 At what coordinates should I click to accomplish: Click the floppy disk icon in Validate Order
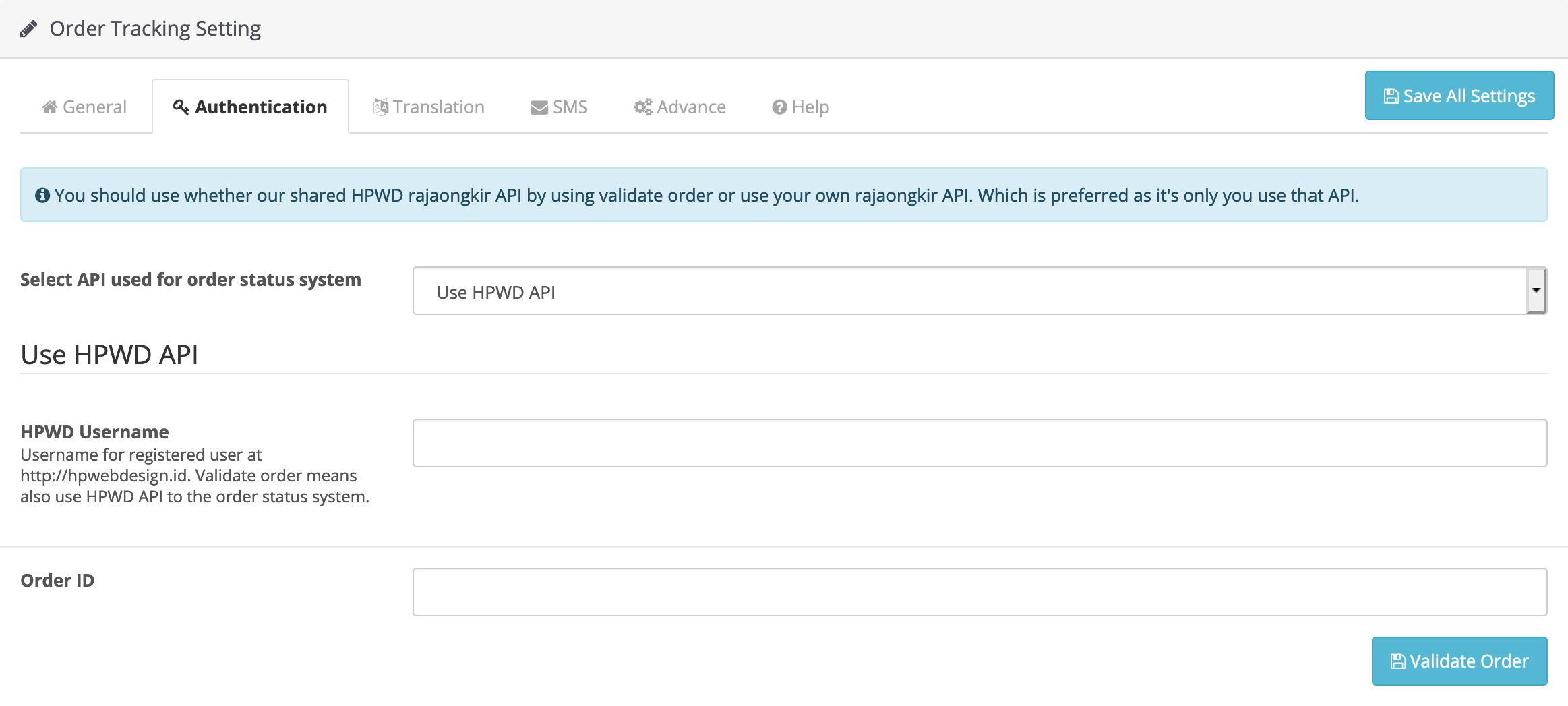point(1398,661)
